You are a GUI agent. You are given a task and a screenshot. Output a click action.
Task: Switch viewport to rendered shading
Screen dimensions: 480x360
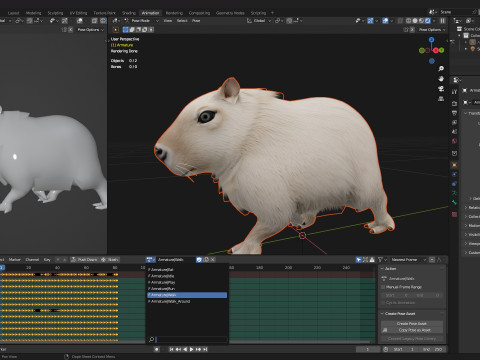coord(428,21)
